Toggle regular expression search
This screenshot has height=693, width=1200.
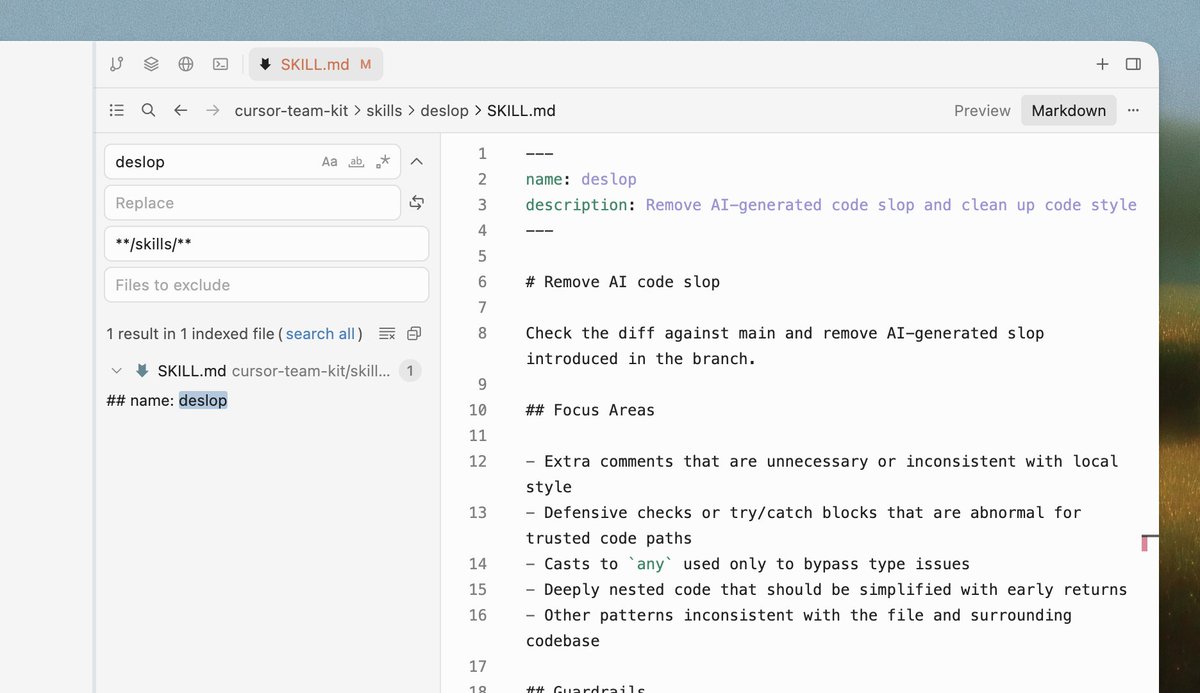click(382, 161)
